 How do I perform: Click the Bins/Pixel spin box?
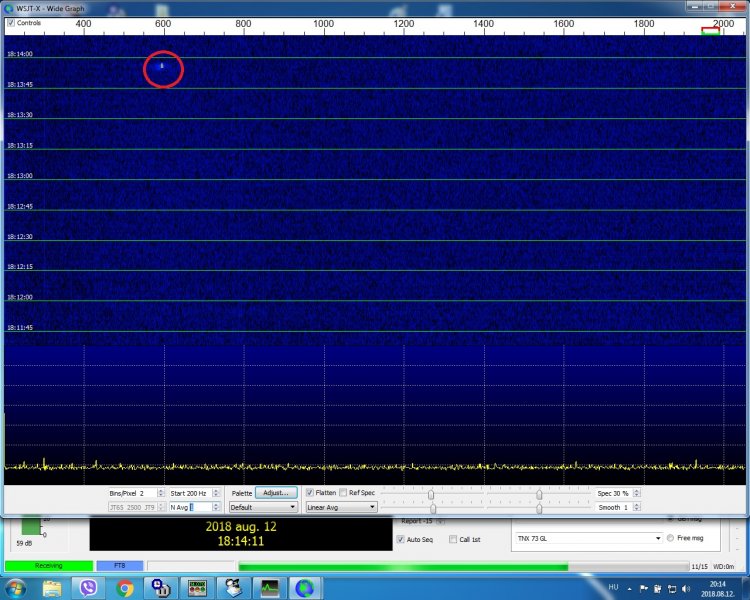tap(136, 493)
